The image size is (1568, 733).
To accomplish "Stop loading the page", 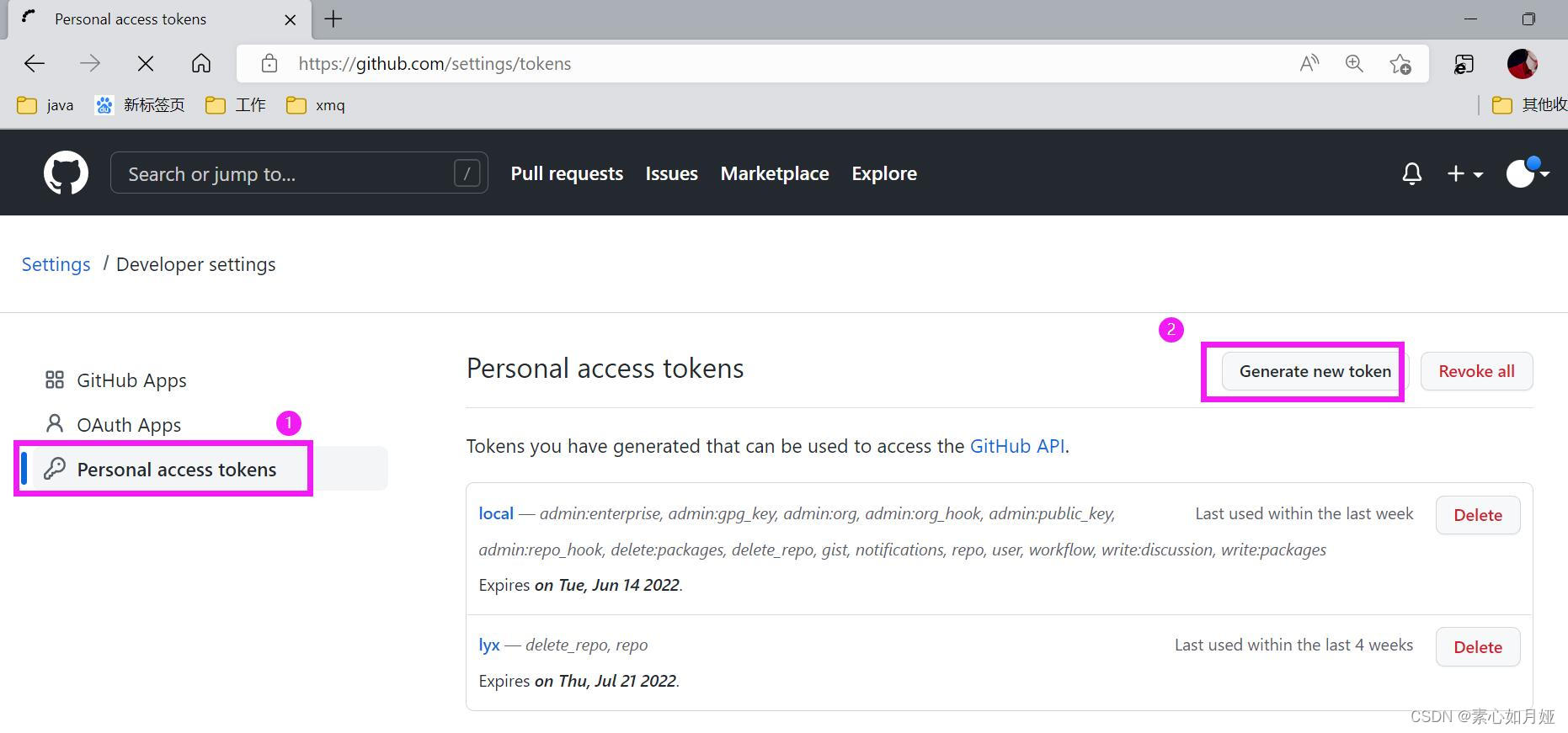I will [146, 64].
